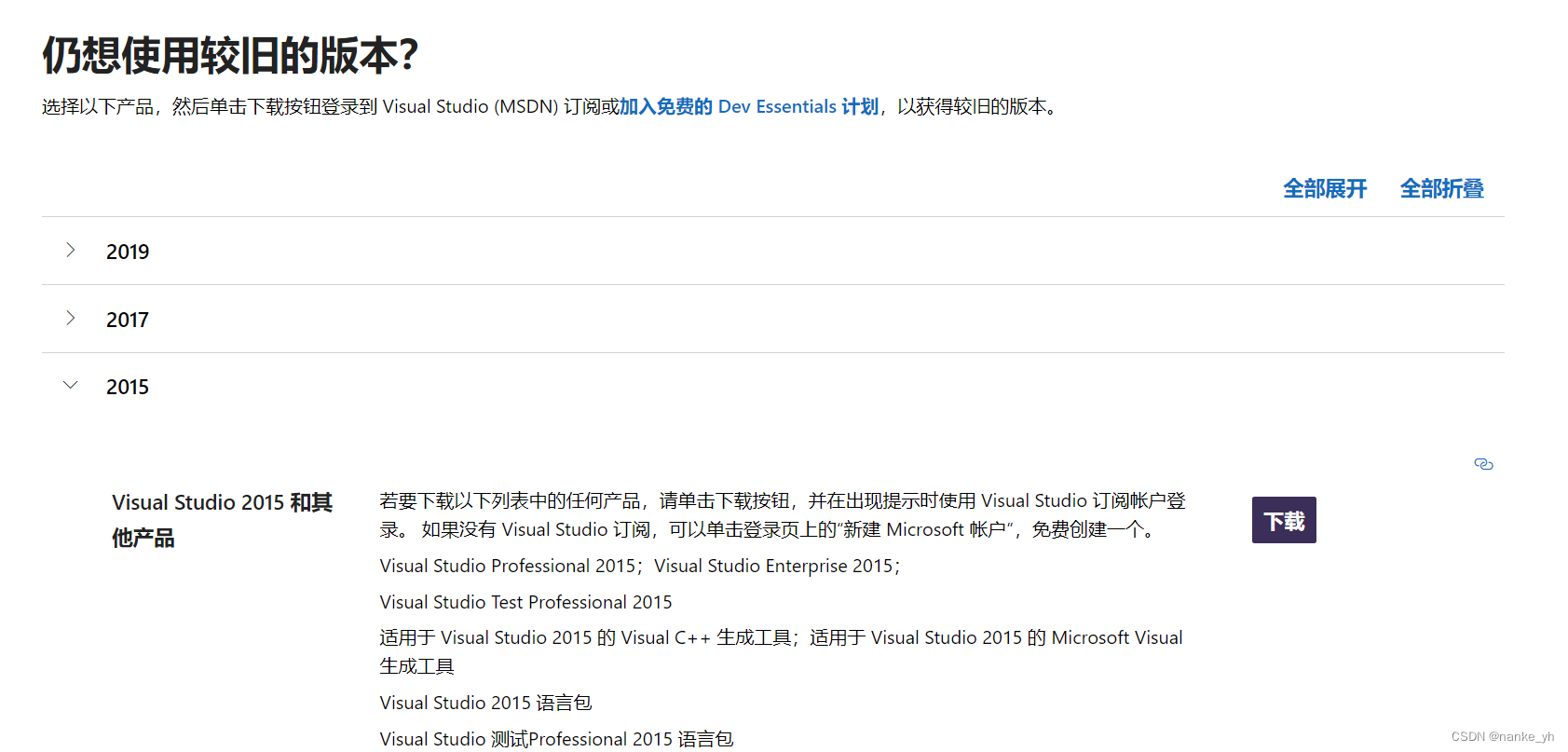
Task: Open the 加入免费的 Dev Essentials 计划 link
Action: pyautogui.click(x=749, y=107)
